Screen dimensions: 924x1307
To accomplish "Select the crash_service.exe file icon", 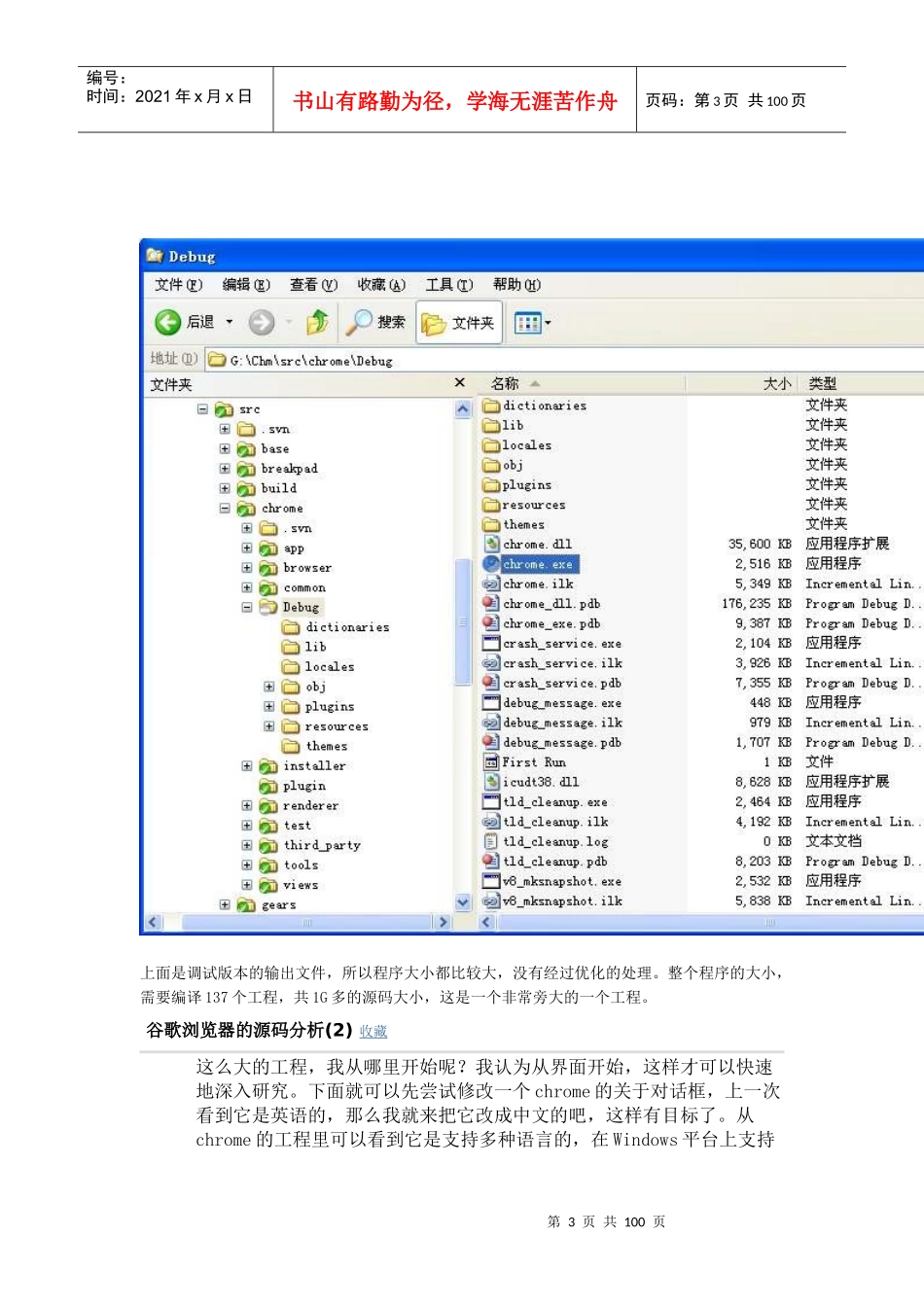I will 491,644.
